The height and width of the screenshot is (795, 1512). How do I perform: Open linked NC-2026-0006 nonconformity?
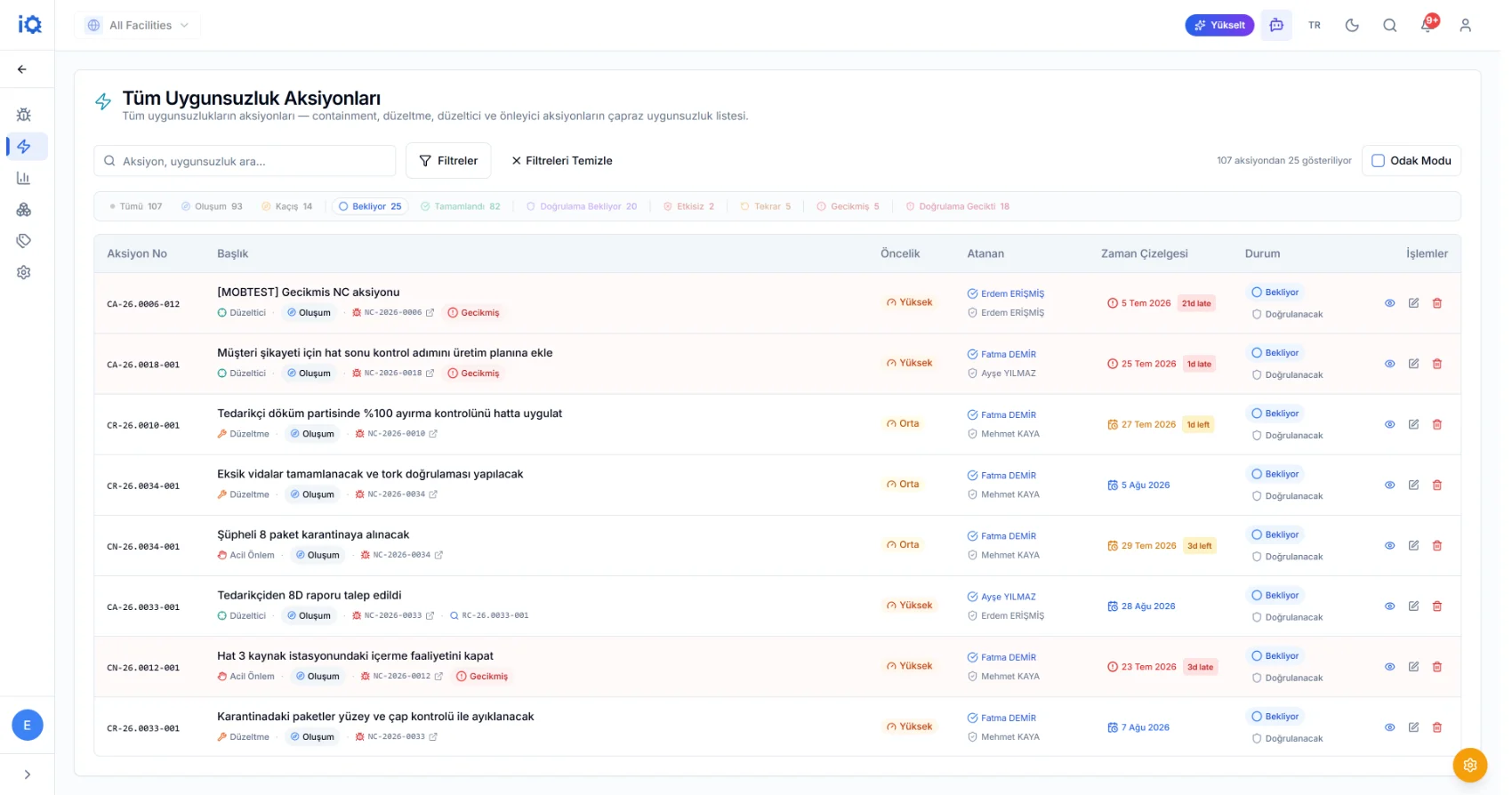click(393, 313)
